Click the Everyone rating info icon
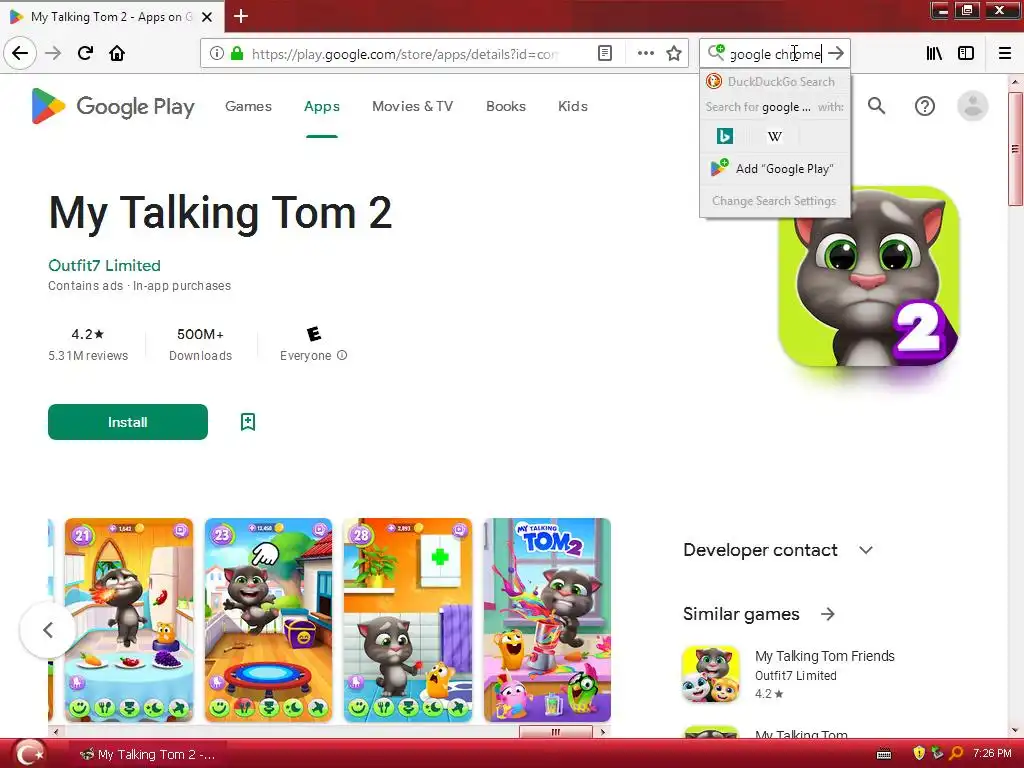Viewport: 1024px width, 768px height. pos(342,355)
